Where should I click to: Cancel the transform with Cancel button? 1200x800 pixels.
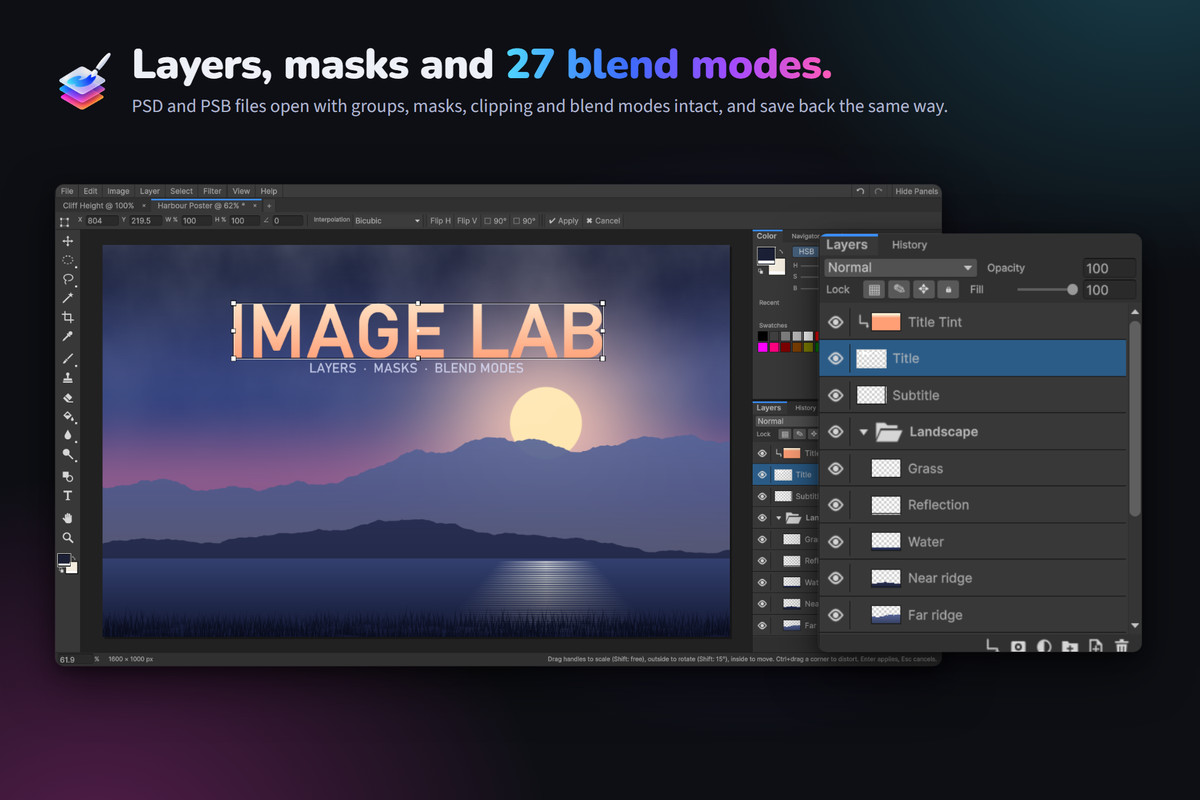tap(603, 220)
